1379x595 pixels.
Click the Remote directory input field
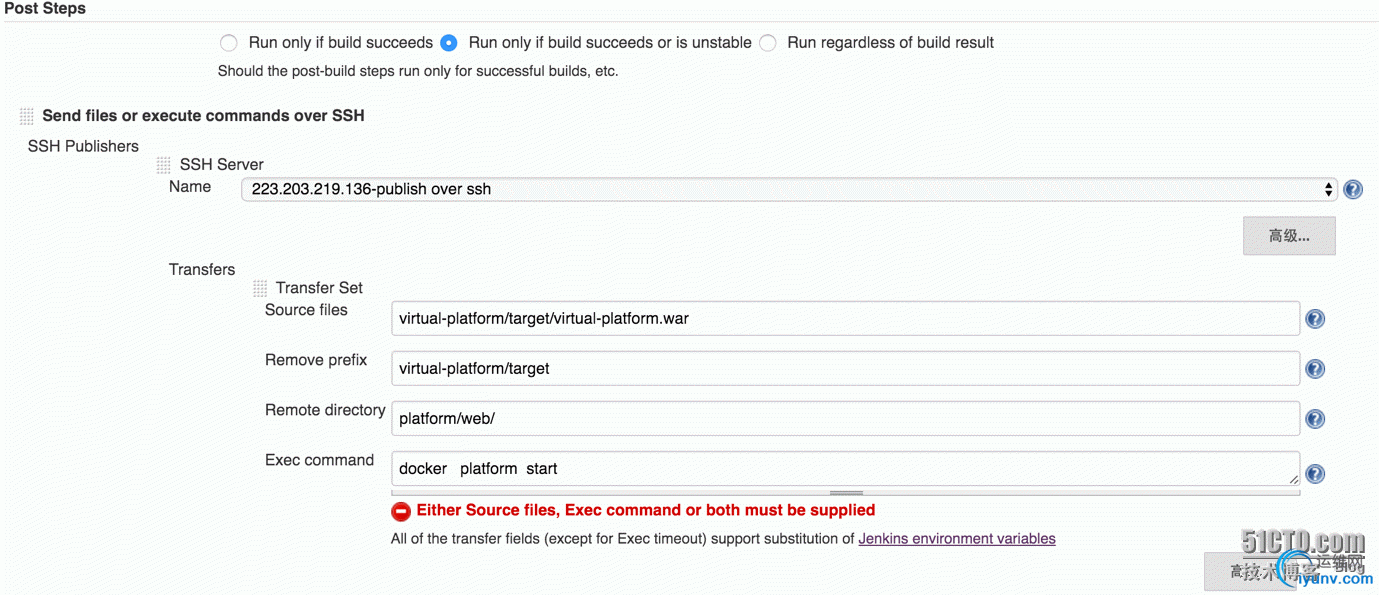click(846, 419)
